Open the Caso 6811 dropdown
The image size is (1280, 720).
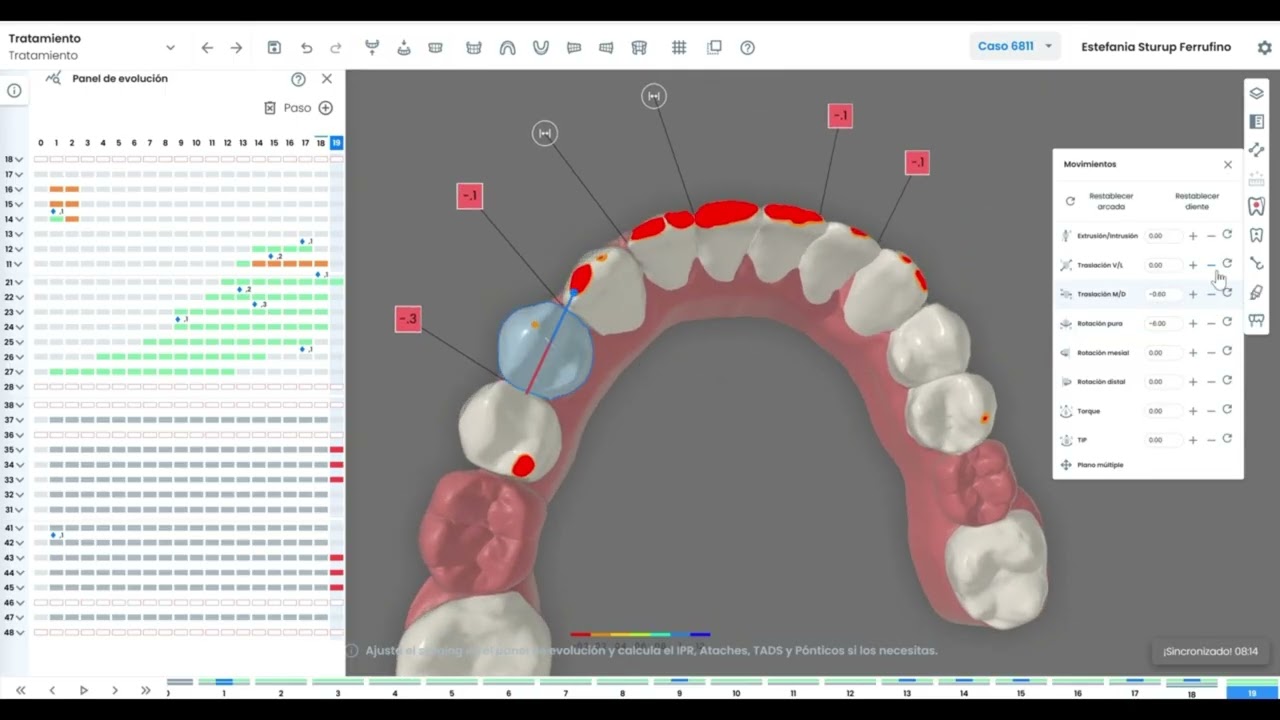[1015, 46]
